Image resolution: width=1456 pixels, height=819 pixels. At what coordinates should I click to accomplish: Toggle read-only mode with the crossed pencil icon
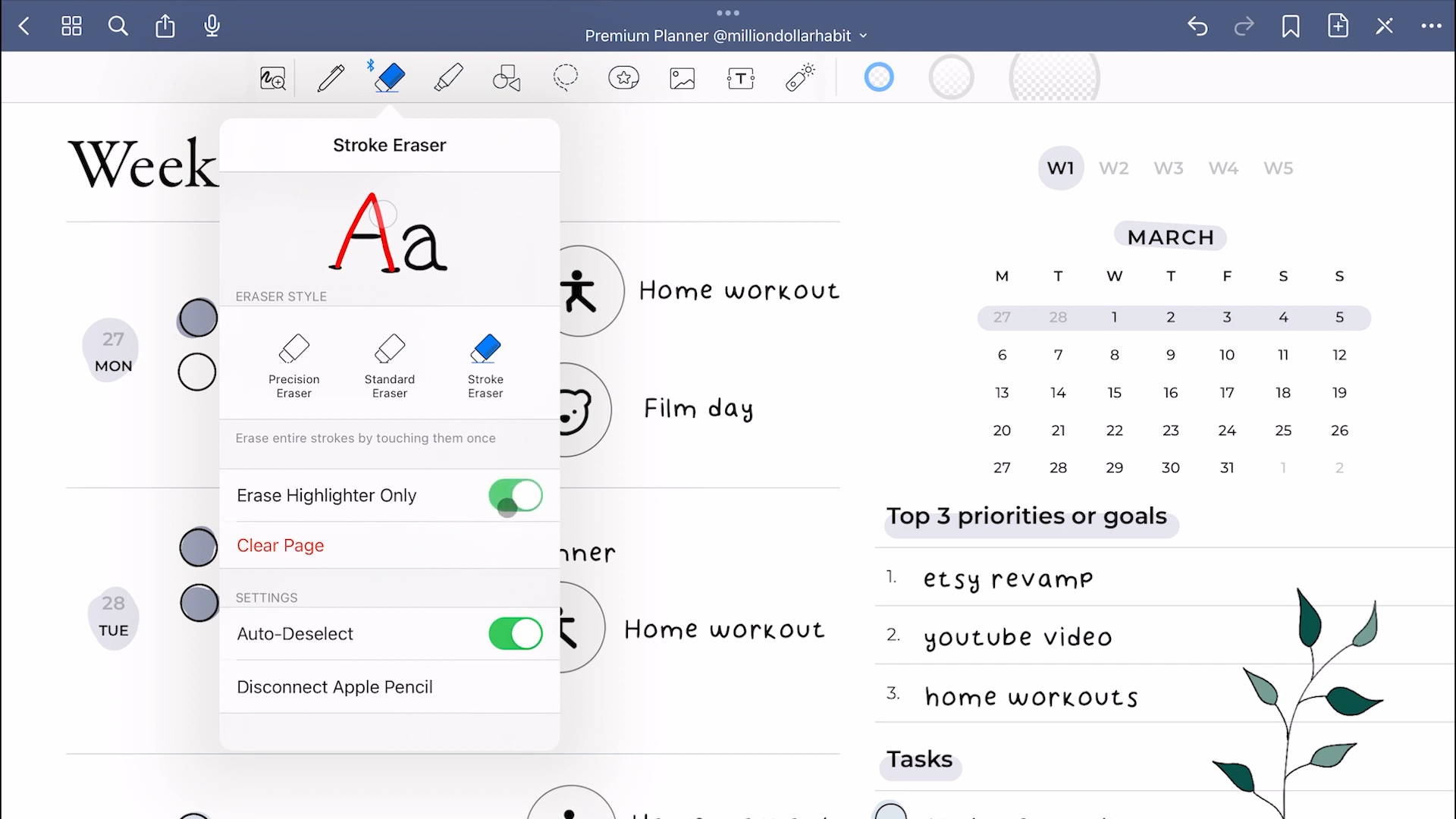(x=1385, y=27)
